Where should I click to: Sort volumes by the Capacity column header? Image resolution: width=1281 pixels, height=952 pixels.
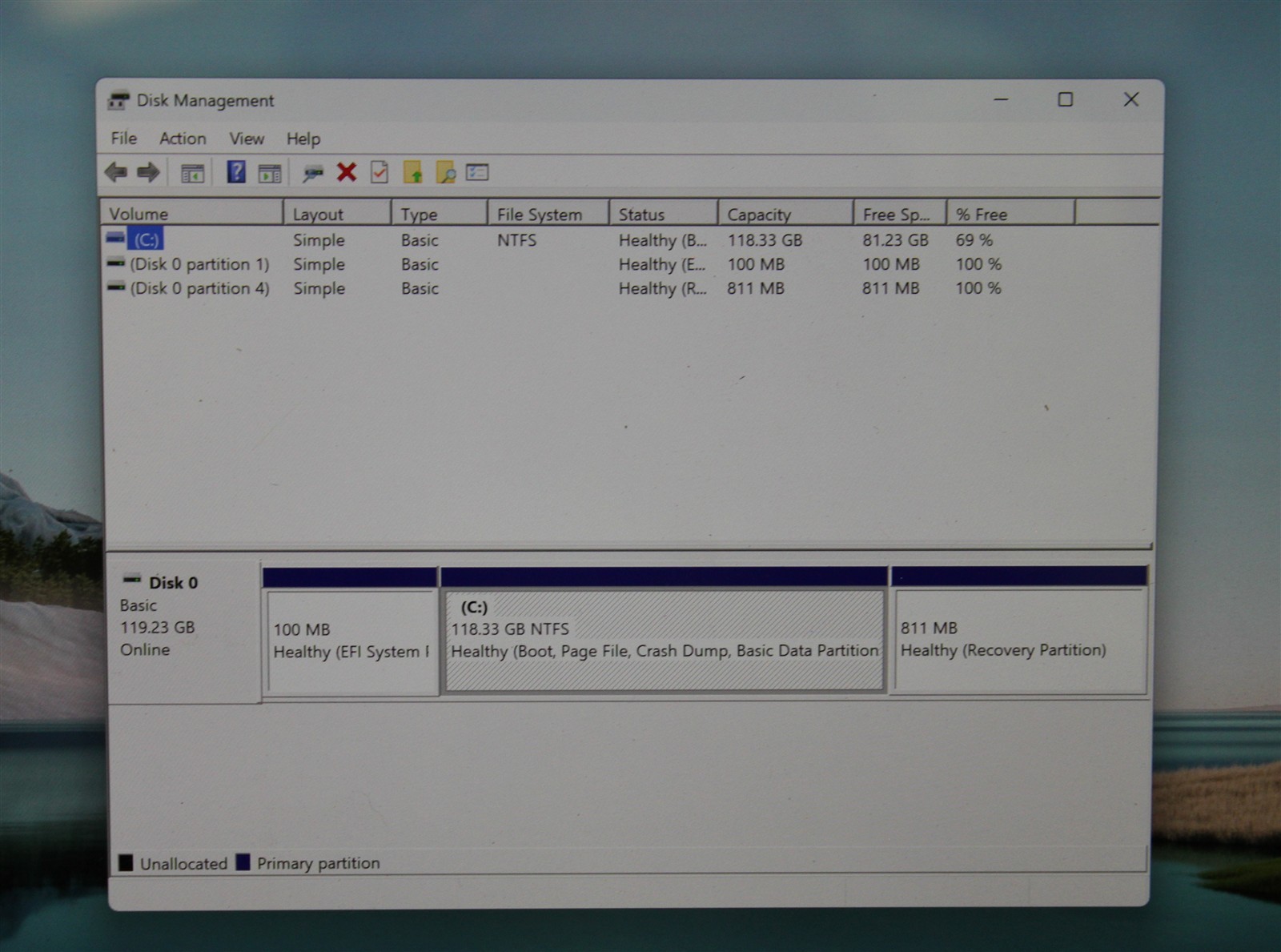[x=785, y=214]
